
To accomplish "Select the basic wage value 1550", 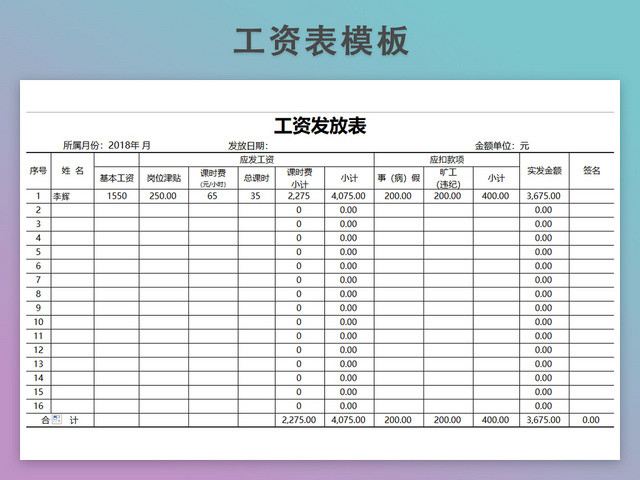I will [117, 196].
